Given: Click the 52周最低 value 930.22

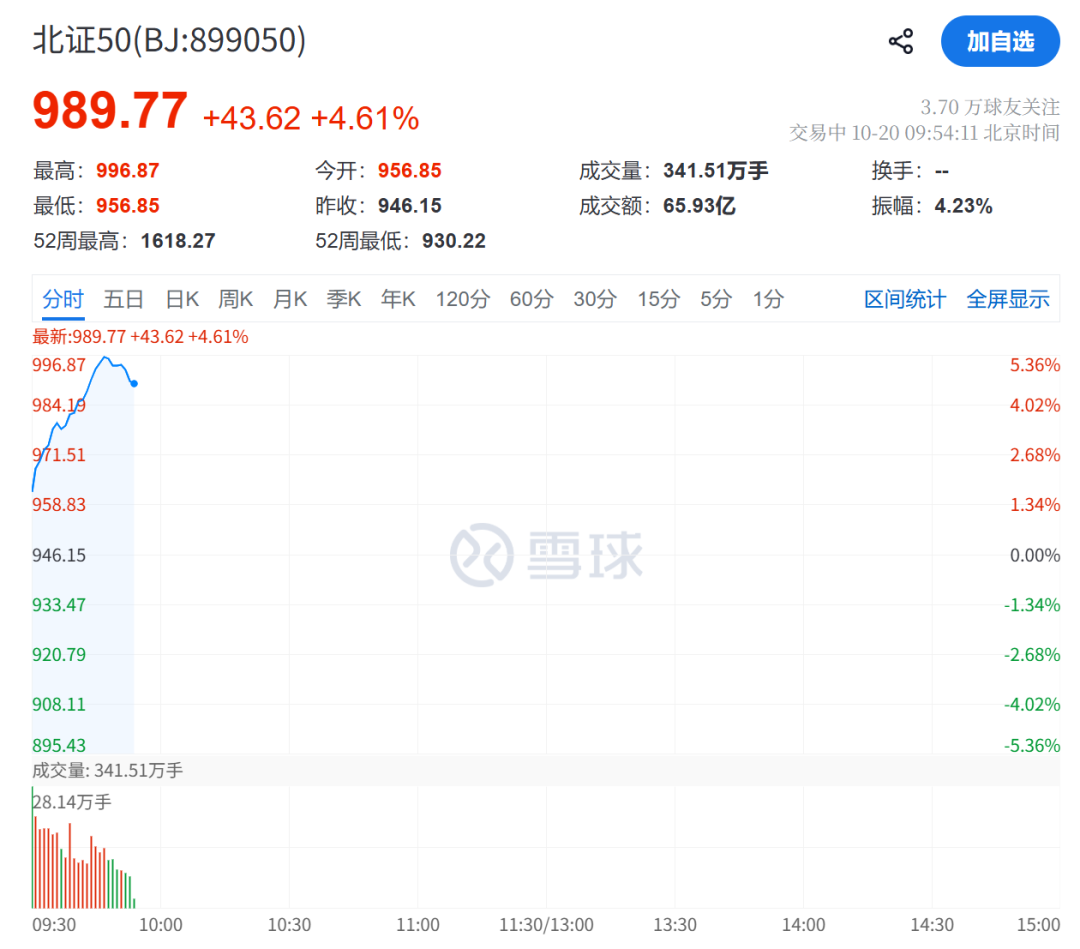Looking at the screenshot, I should pos(454,240).
